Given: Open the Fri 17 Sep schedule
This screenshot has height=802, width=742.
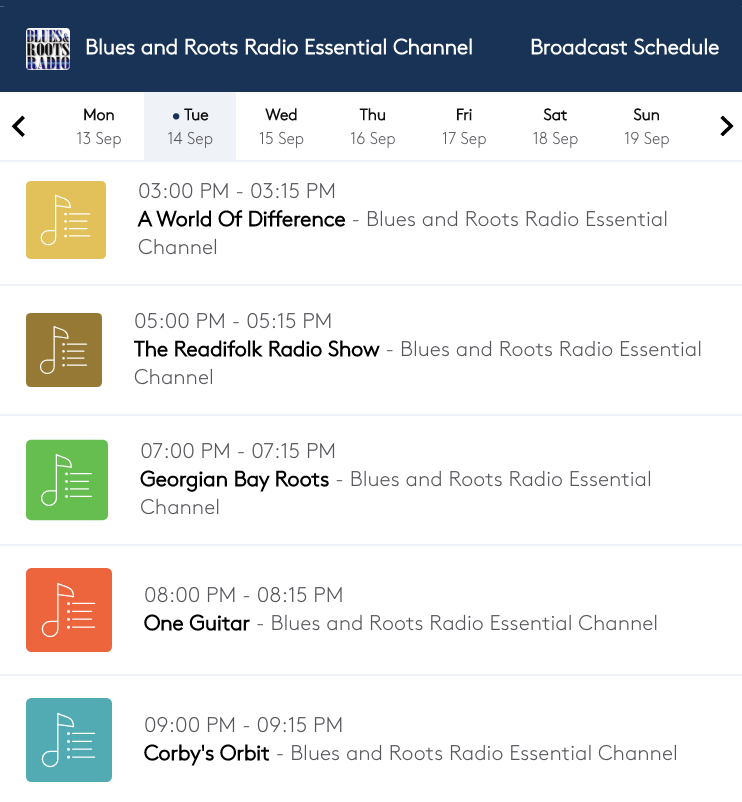Looking at the screenshot, I should pos(464,127).
